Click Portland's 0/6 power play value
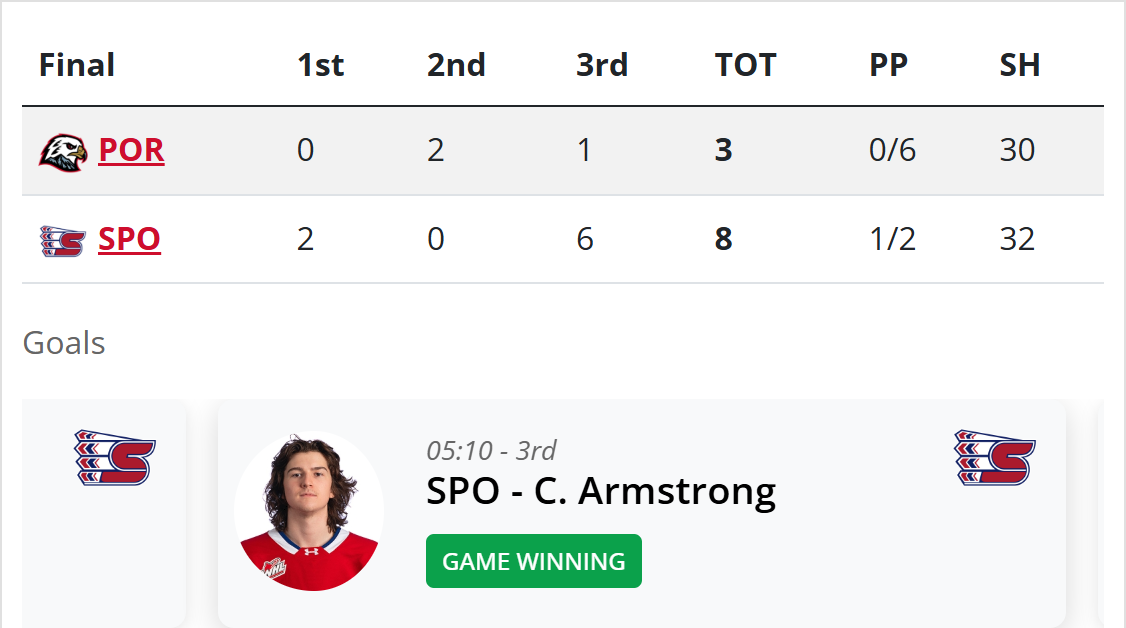 pos(892,150)
